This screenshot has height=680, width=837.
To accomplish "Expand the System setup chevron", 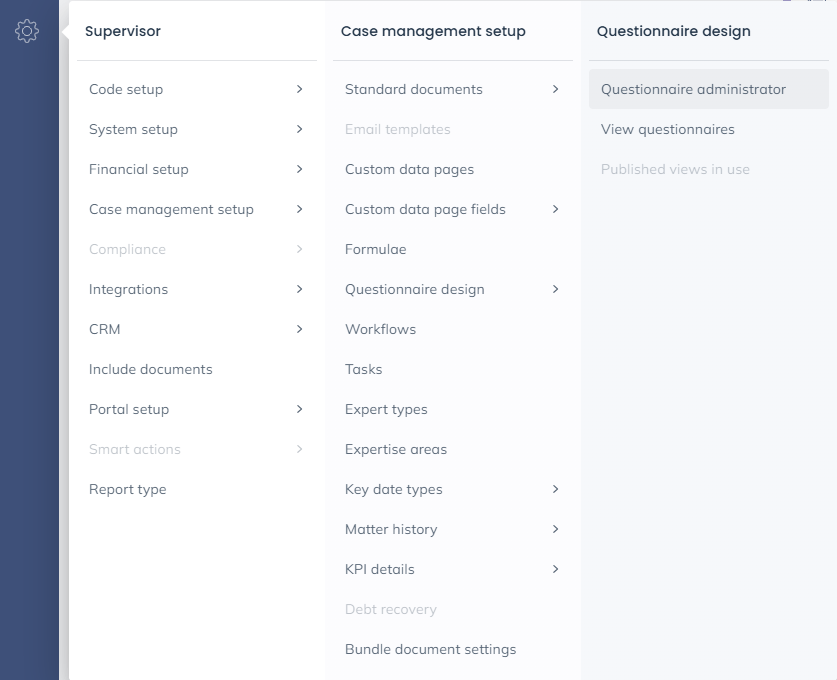I will [299, 129].
